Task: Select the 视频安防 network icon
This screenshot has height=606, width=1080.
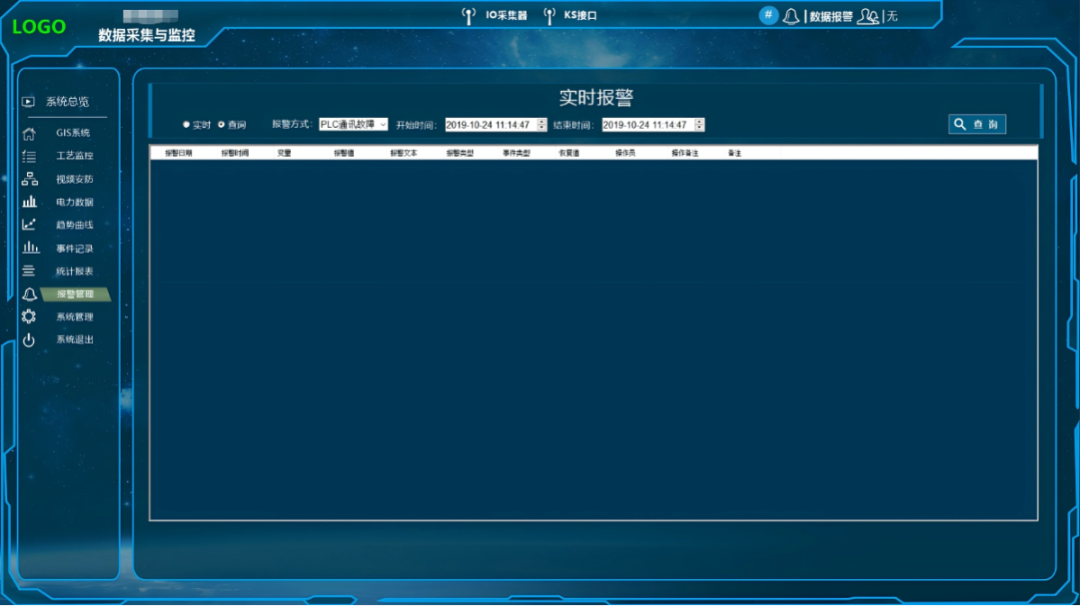Action: click(29, 179)
